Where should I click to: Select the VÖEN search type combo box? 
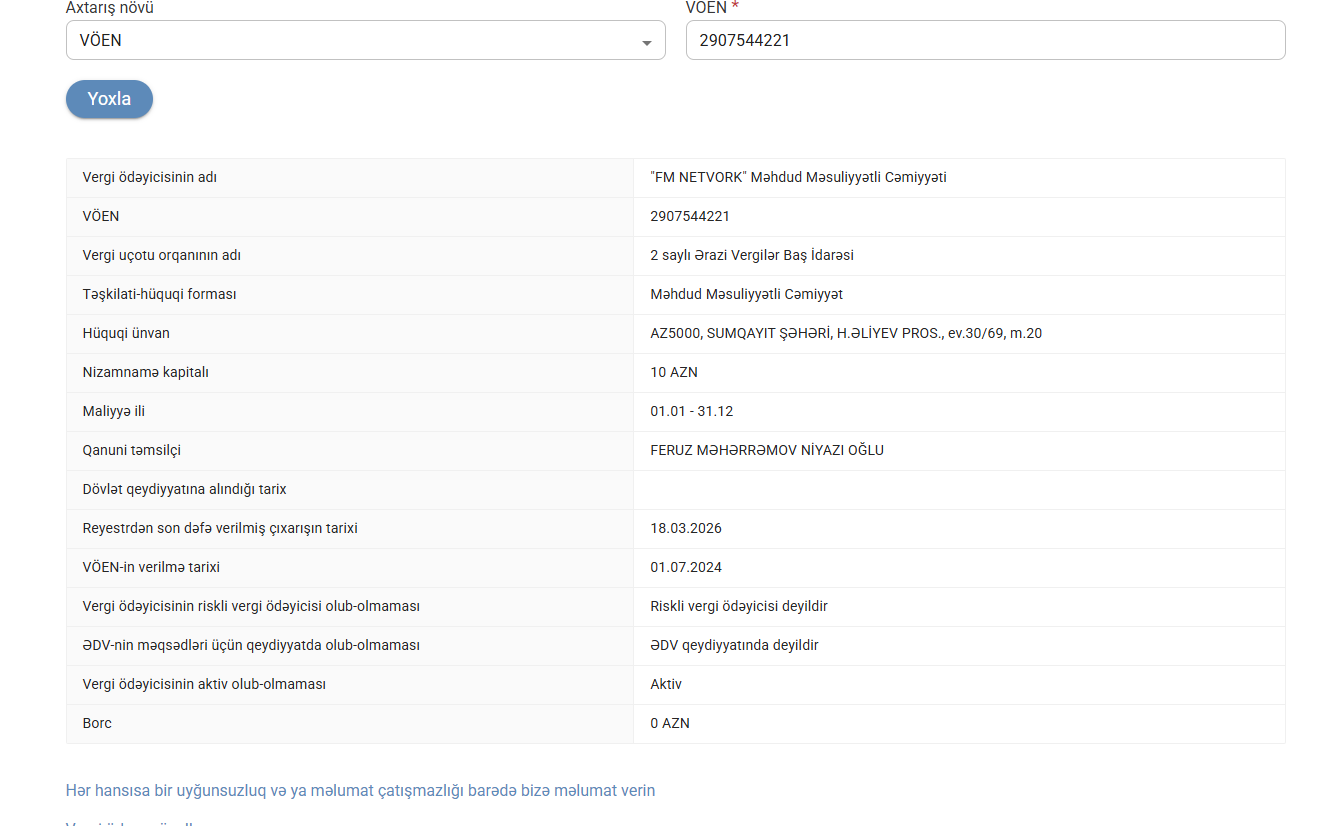click(x=365, y=40)
